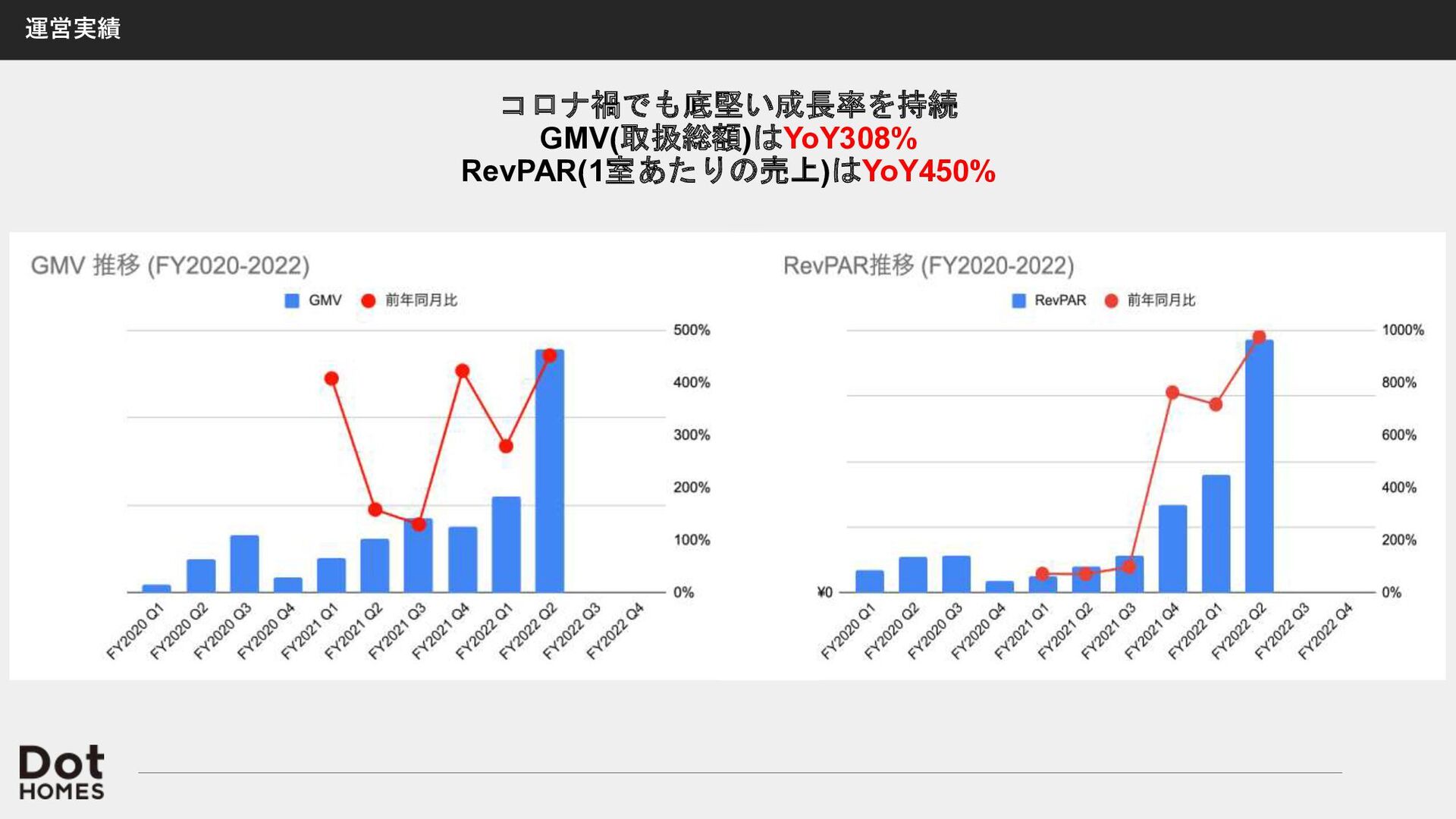Click the red YoY450% text

929,171
